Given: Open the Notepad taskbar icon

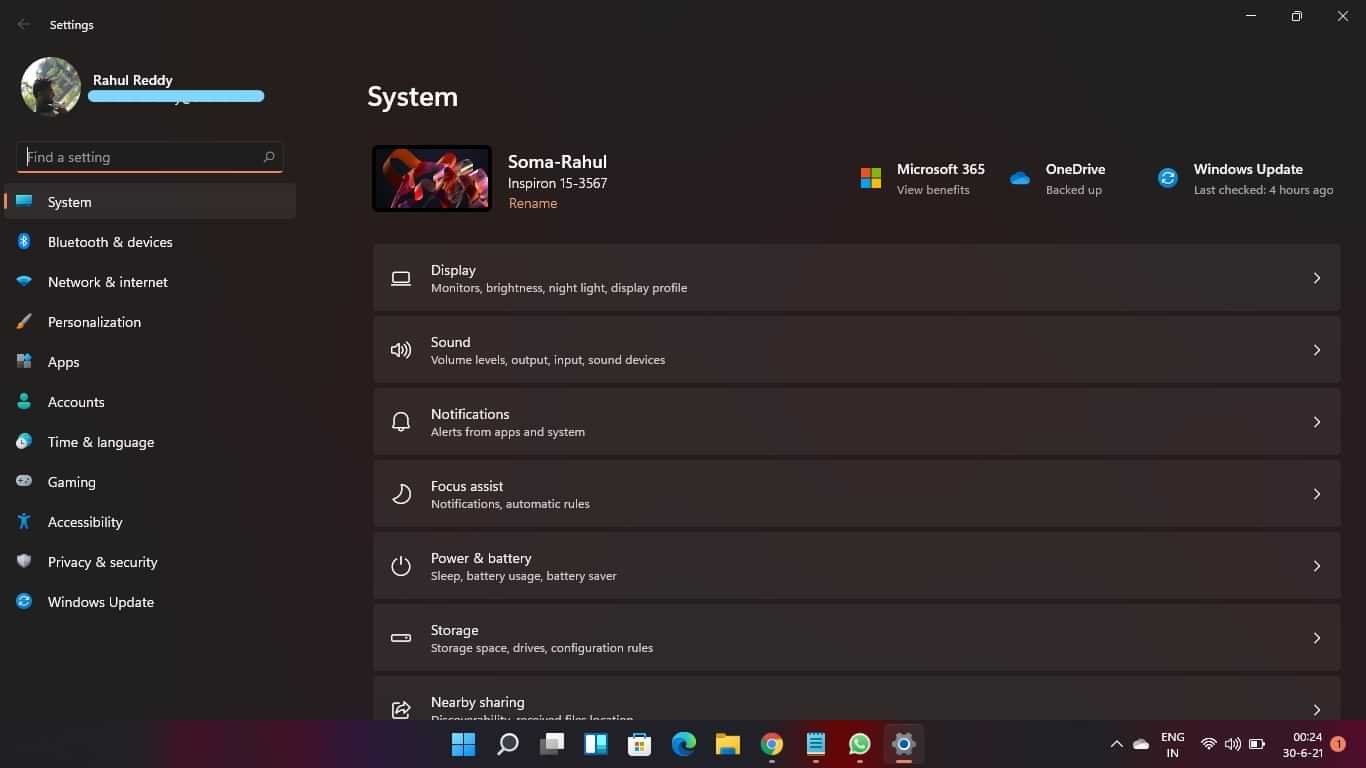Looking at the screenshot, I should coord(816,744).
